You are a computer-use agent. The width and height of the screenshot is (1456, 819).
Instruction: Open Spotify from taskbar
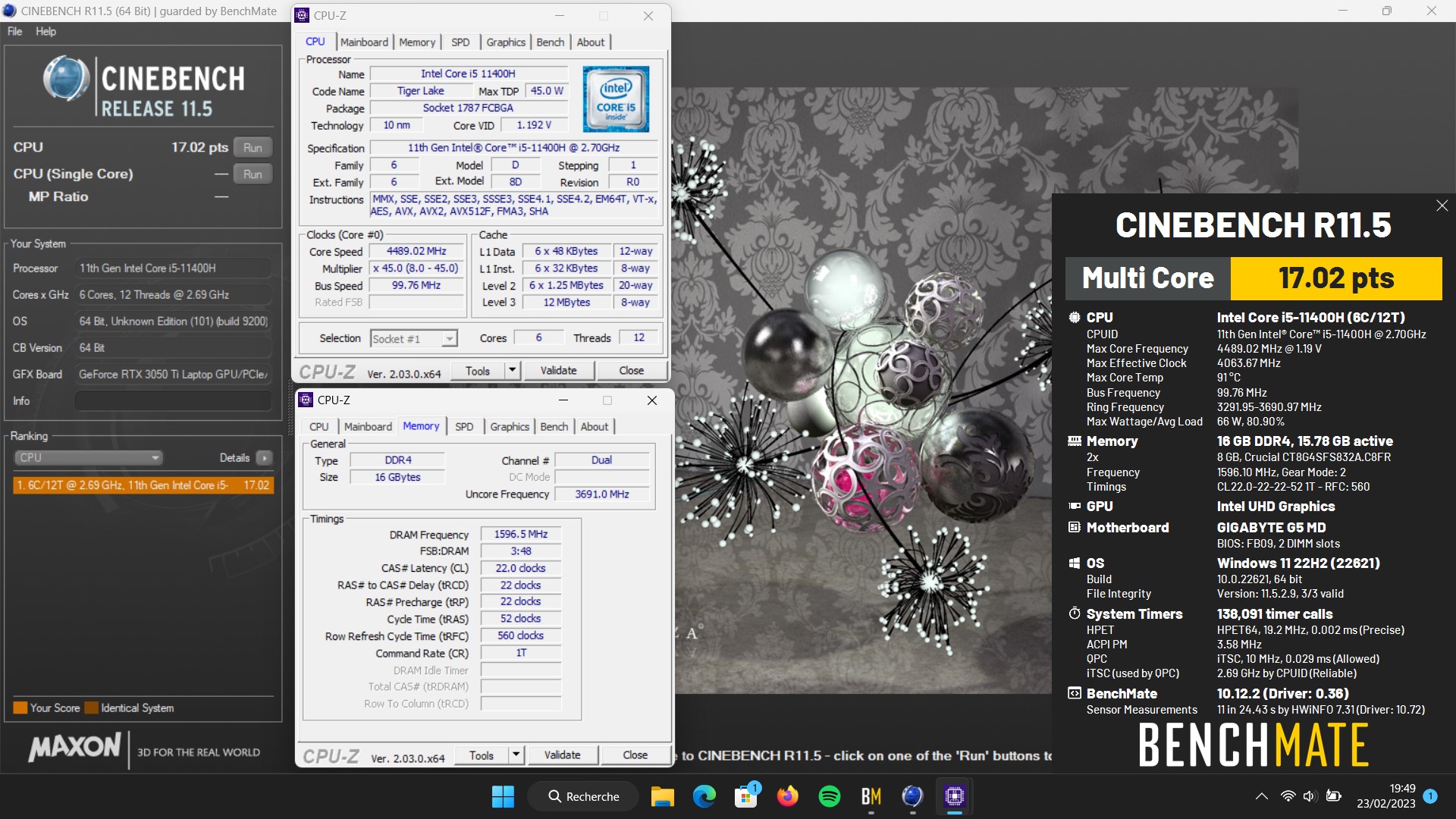(830, 796)
